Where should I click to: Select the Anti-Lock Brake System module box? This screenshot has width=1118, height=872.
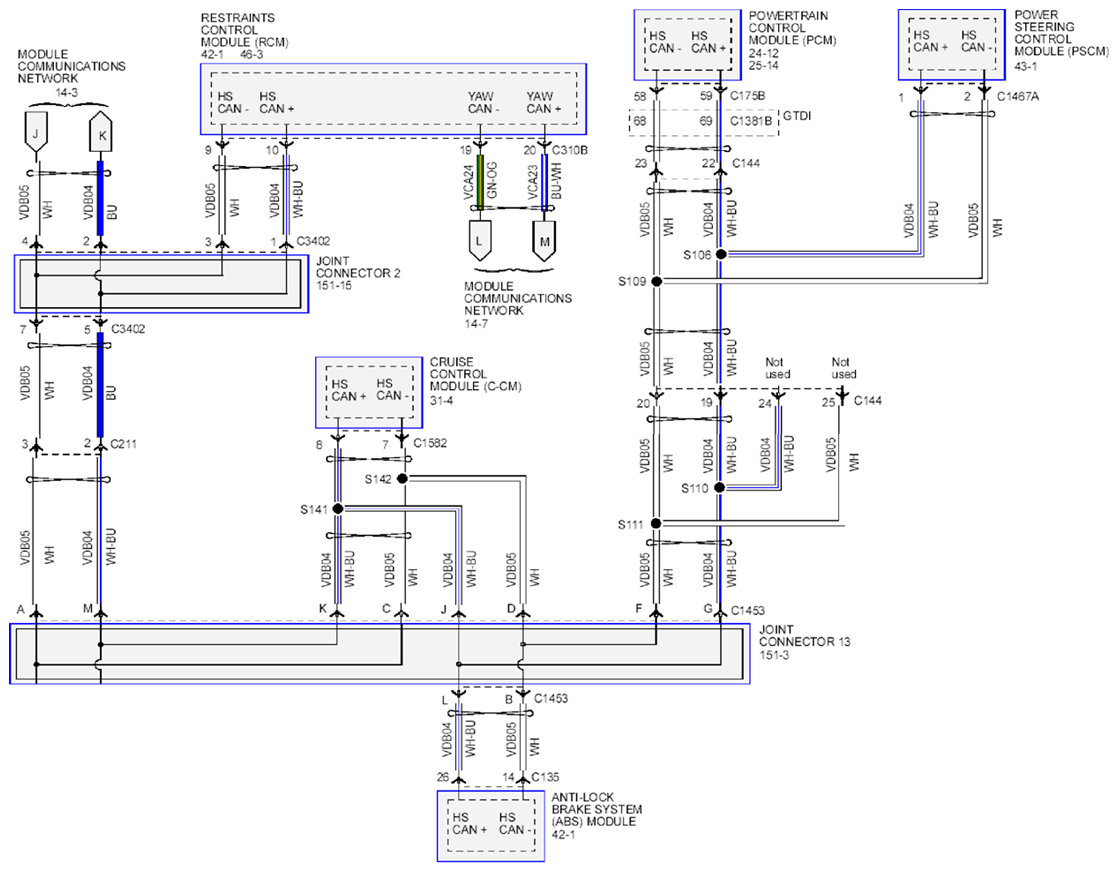pos(491,826)
